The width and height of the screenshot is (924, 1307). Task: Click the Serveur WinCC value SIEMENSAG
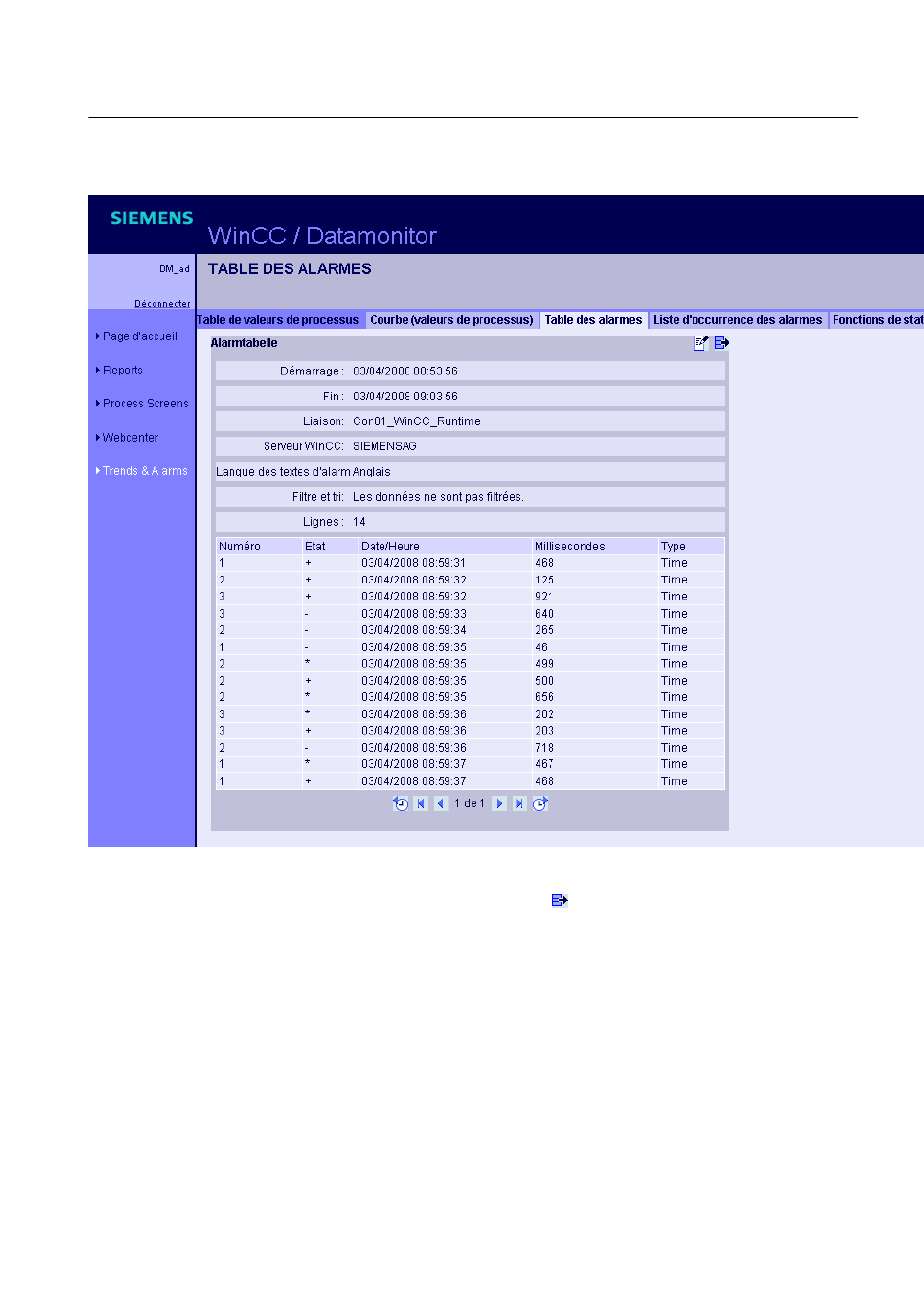pyautogui.click(x=385, y=447)
